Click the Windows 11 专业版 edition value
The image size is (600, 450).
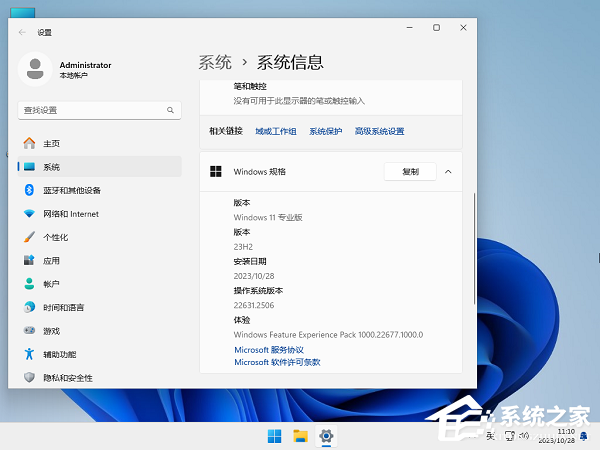click(268, 217)
